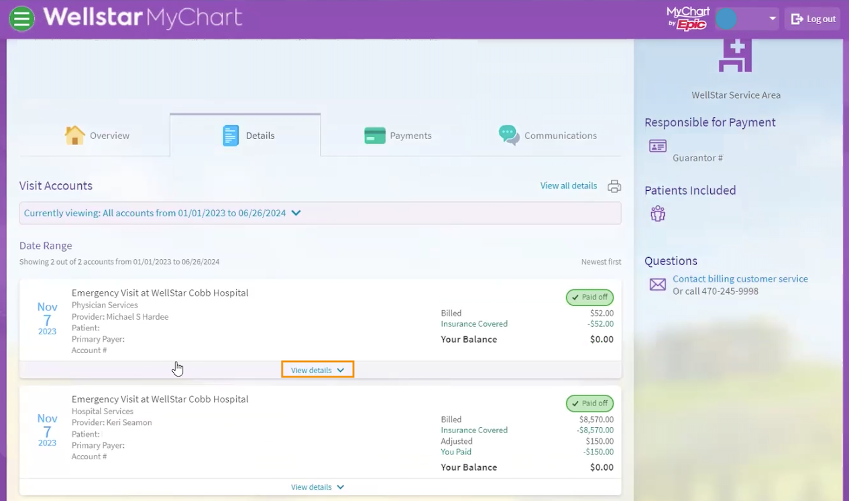Click WellStar Service Area label
The width and height of the screenshot is (850, 502).
736,95
